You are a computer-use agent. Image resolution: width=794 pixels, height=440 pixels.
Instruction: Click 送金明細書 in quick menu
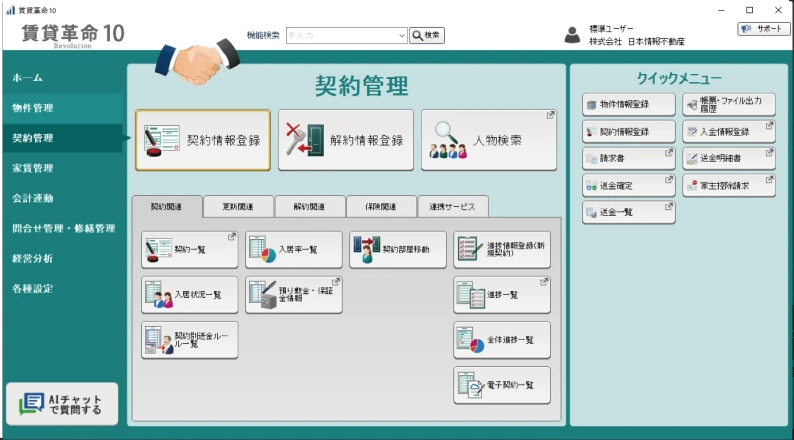tap(729, 158)
